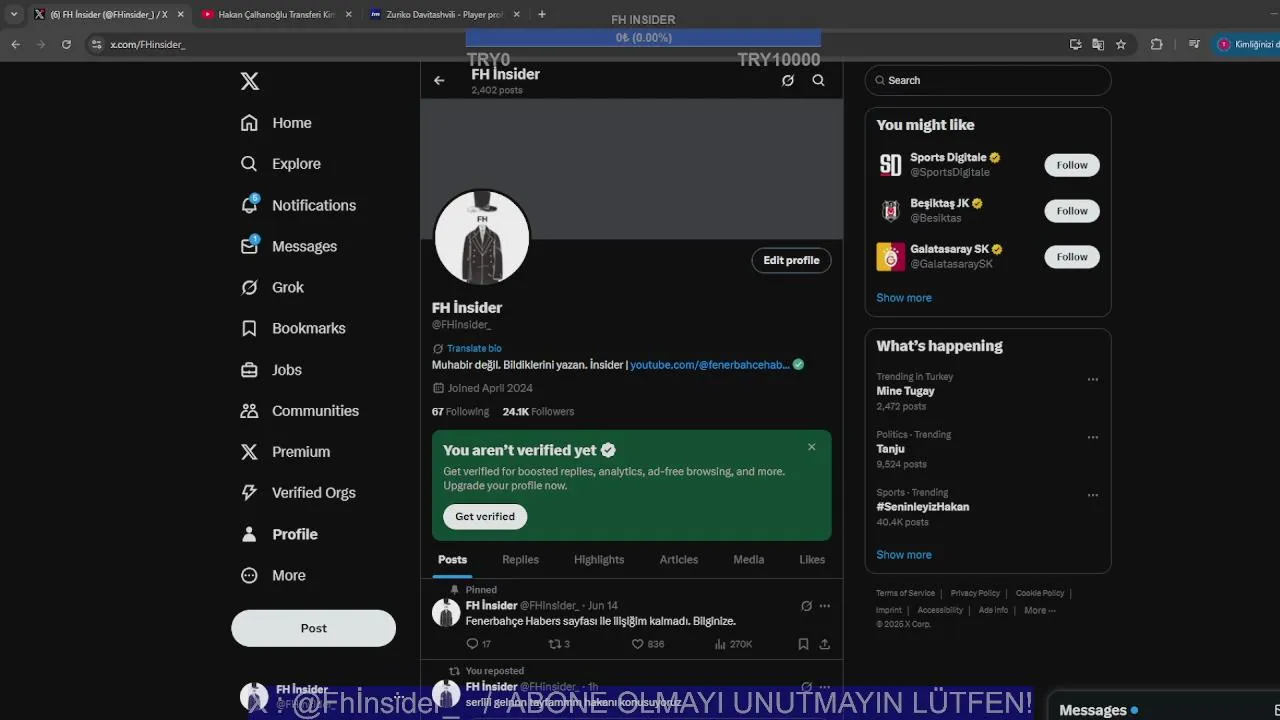This screenshot has height=720, width=1280.
Task: Click Translate bio link
Action: coord(473,348)
